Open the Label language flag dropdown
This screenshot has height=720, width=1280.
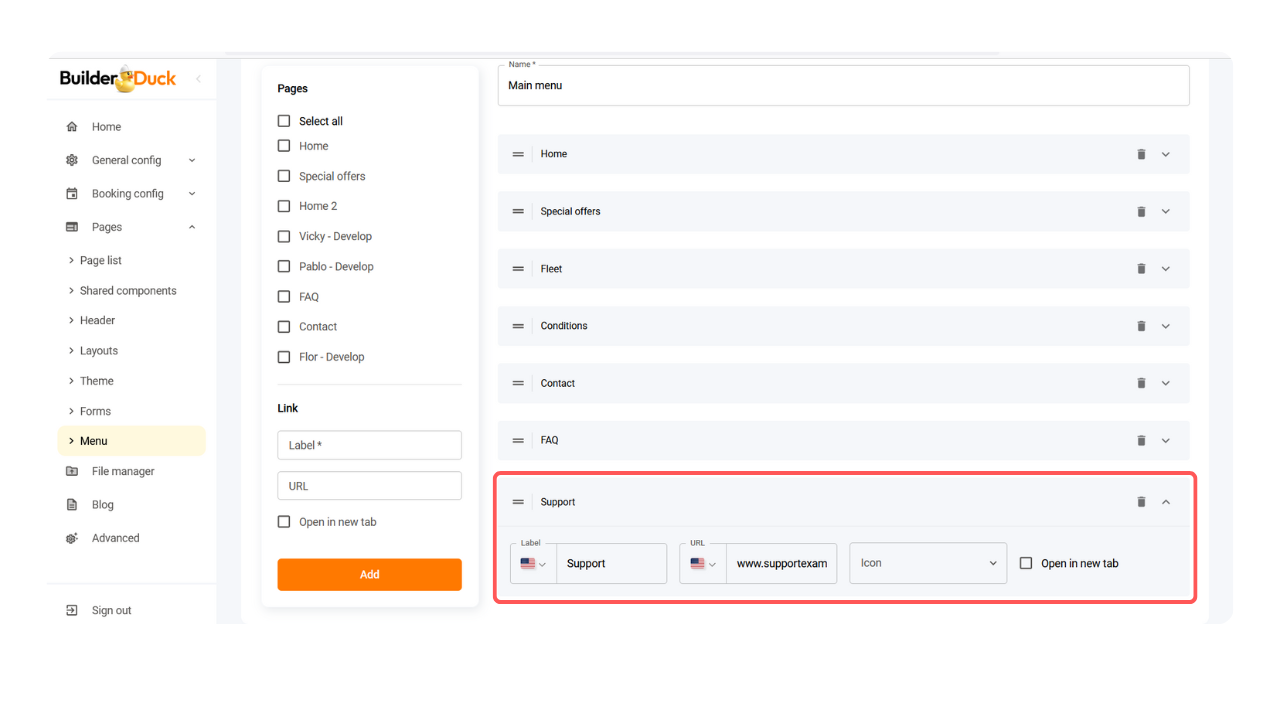[x=533, y=564]
